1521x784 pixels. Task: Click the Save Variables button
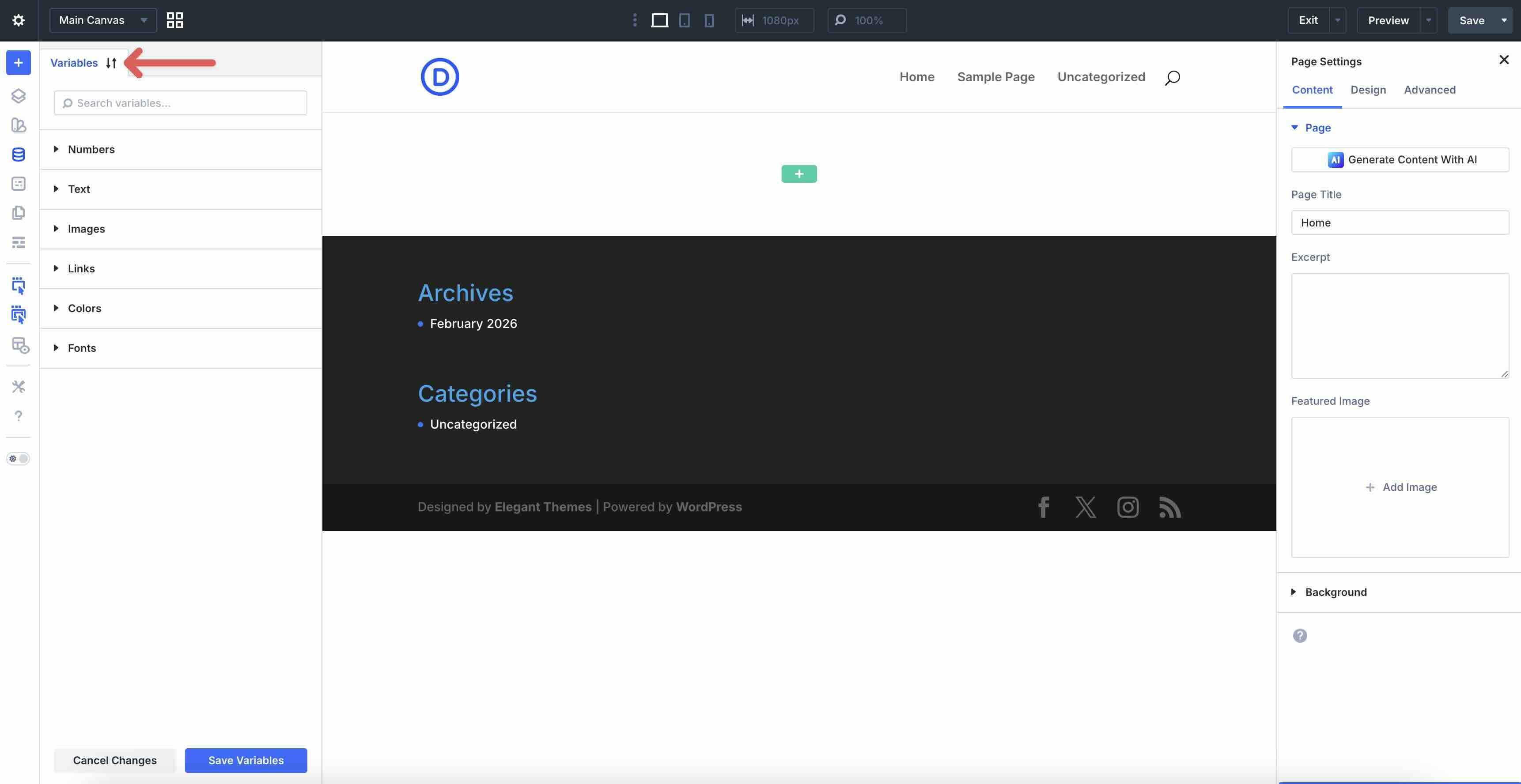pyautogui.click(x=246, y=760)
